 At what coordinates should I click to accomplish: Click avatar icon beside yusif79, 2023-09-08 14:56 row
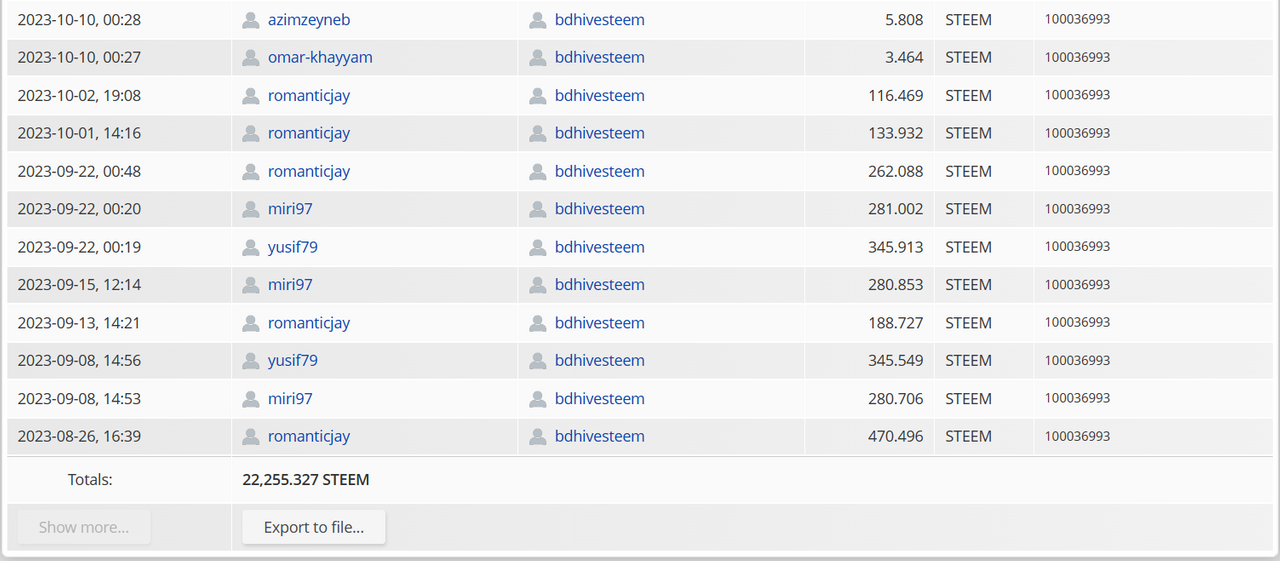pyautogui.click(x=251, y=361)
